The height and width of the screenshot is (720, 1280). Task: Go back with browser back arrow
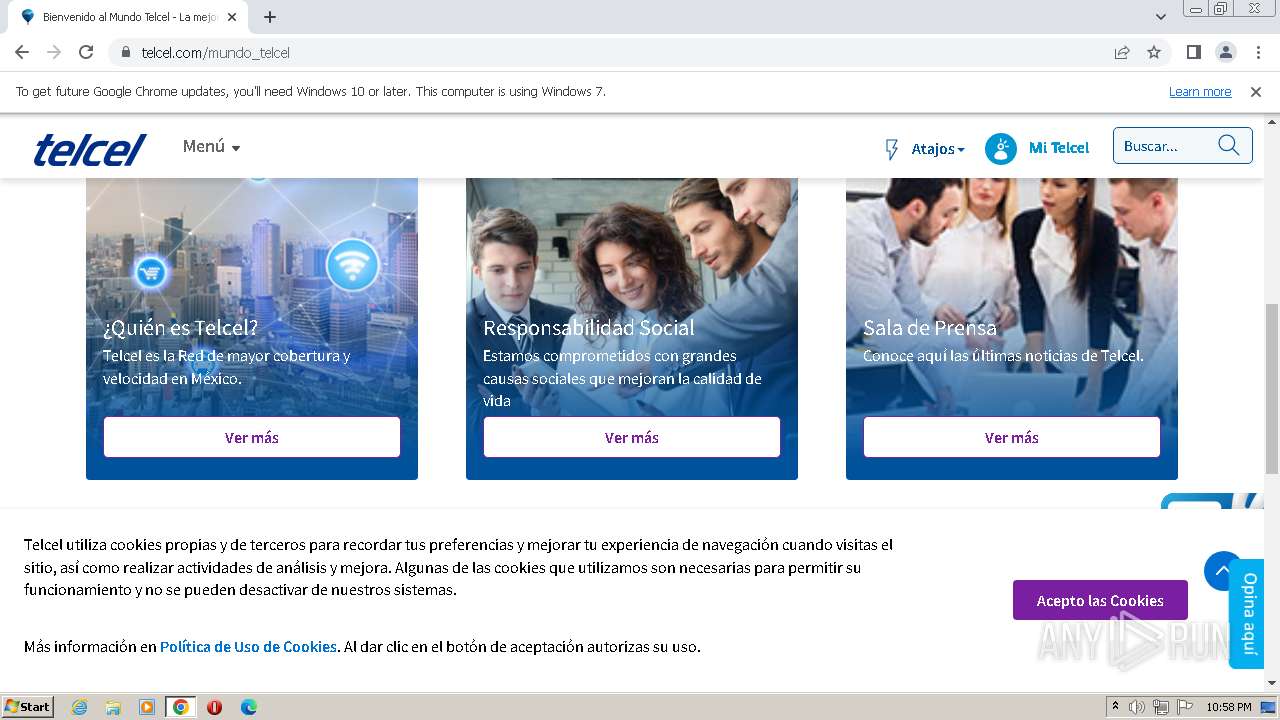(x=22, y=52)
